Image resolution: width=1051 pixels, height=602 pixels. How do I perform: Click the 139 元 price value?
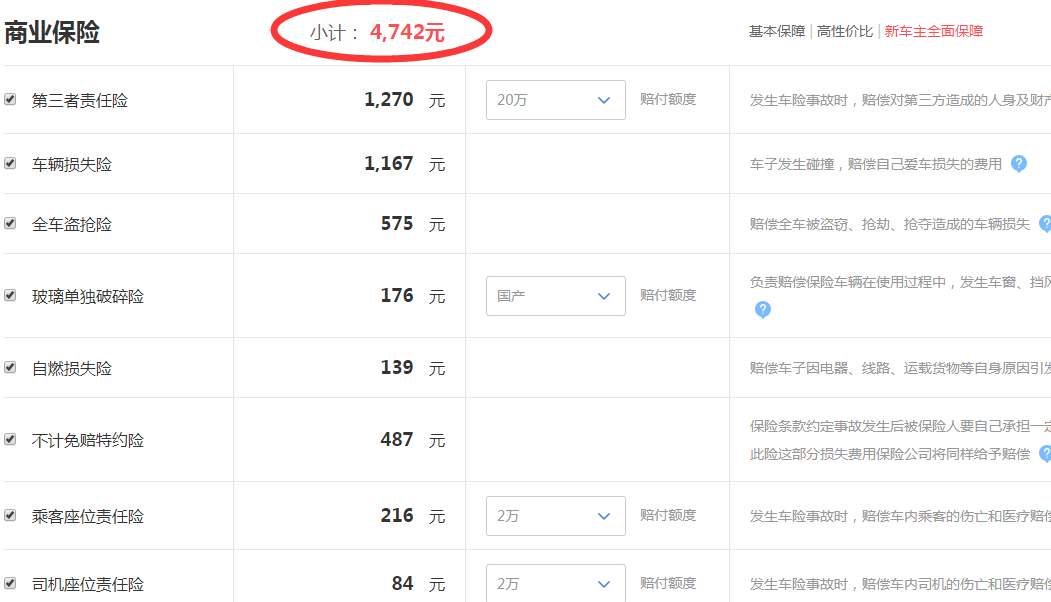pos(413,367)
